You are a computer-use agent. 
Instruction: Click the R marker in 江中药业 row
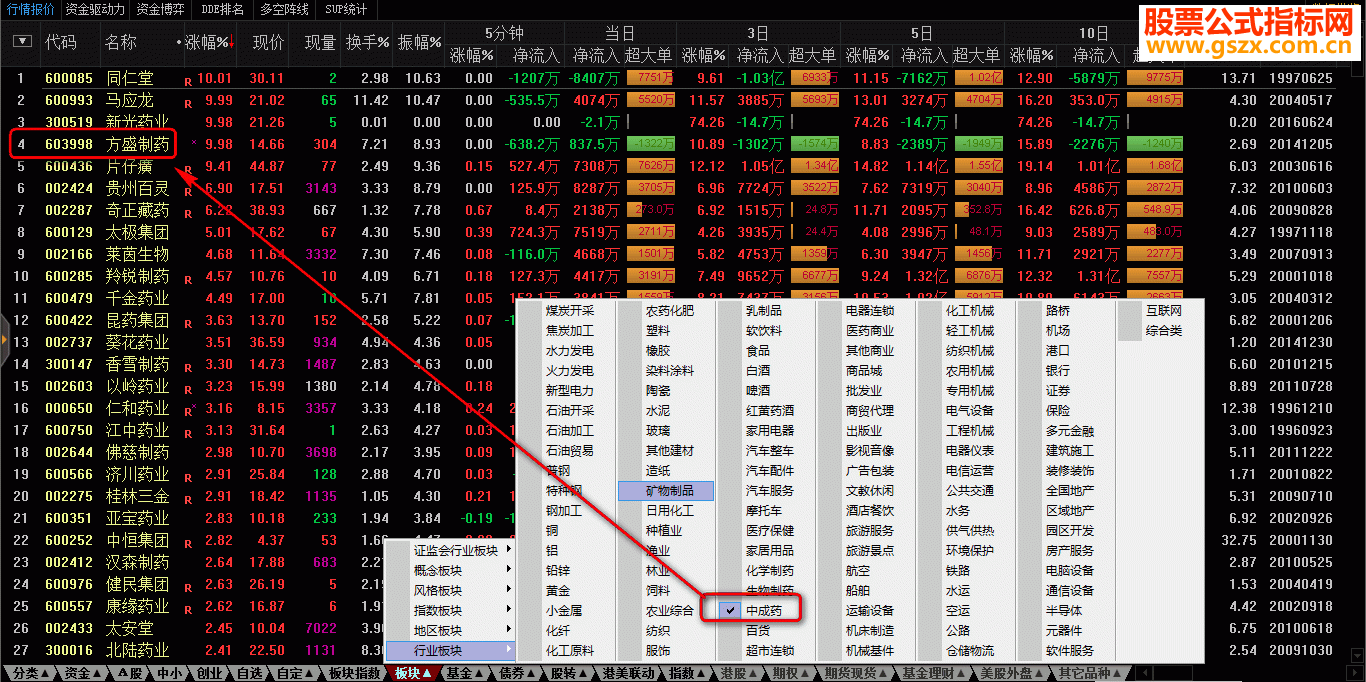pos(187,432)
